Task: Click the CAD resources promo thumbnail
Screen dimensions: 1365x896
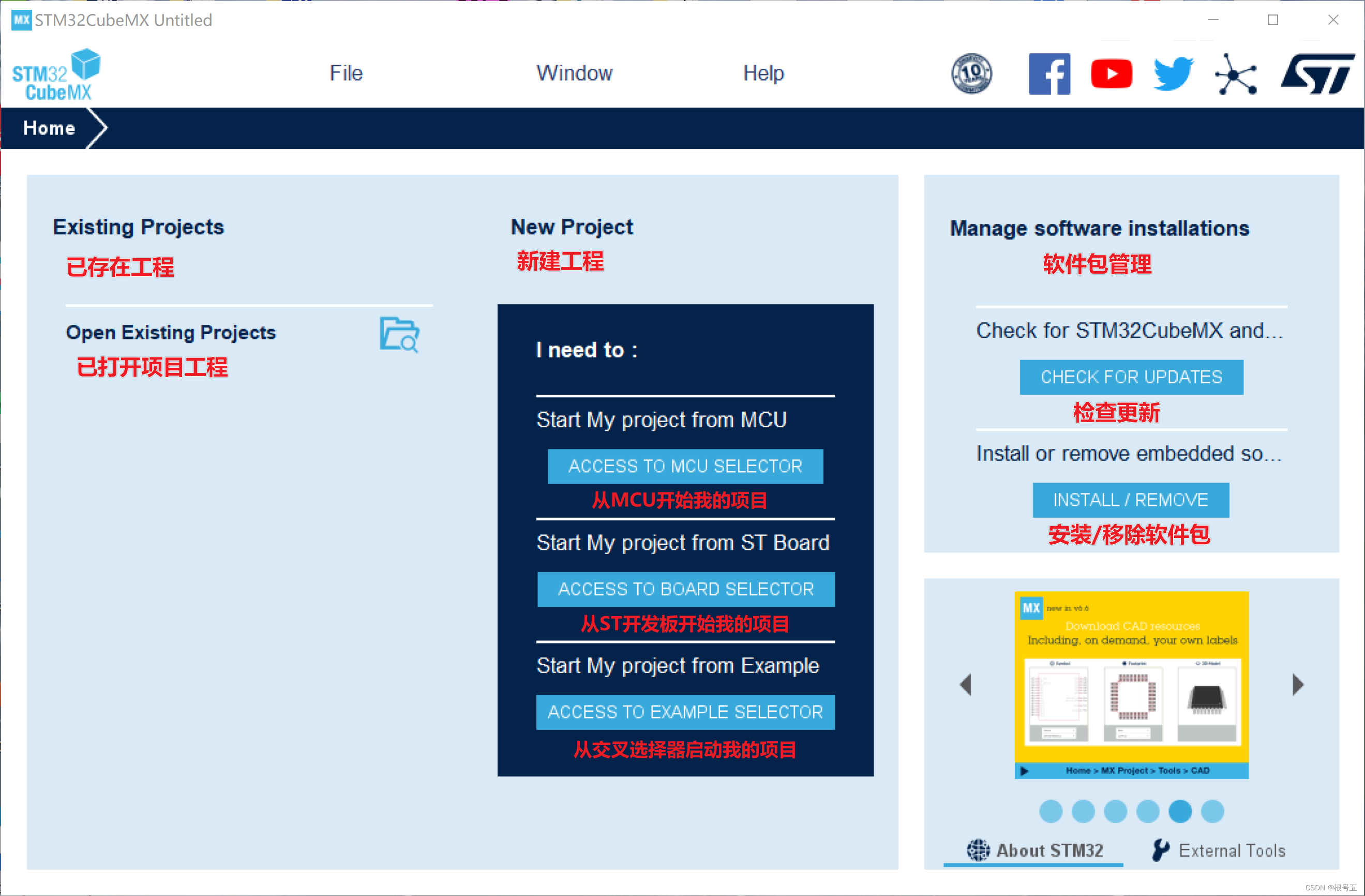Action: click(1131, 684)
